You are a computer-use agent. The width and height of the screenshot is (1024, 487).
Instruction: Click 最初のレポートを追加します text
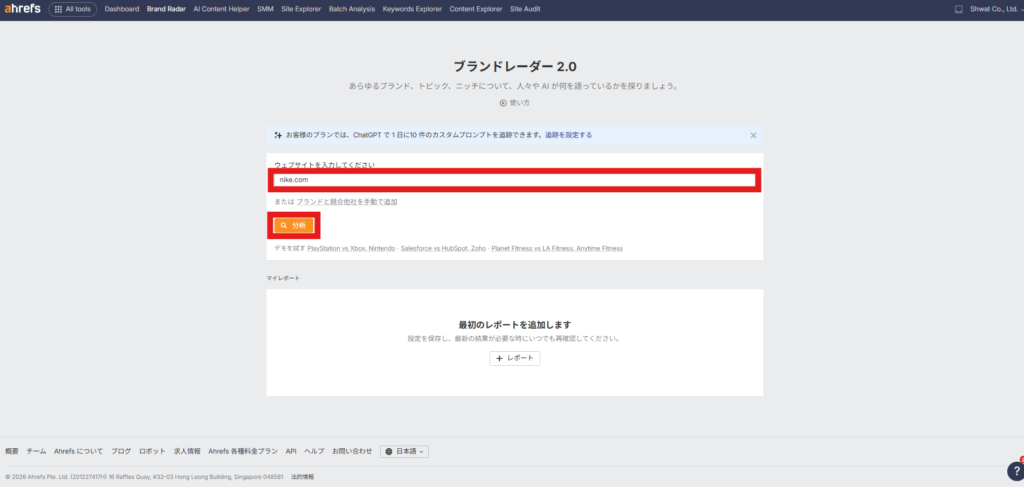pyautogui.click(x=515, y=324)
